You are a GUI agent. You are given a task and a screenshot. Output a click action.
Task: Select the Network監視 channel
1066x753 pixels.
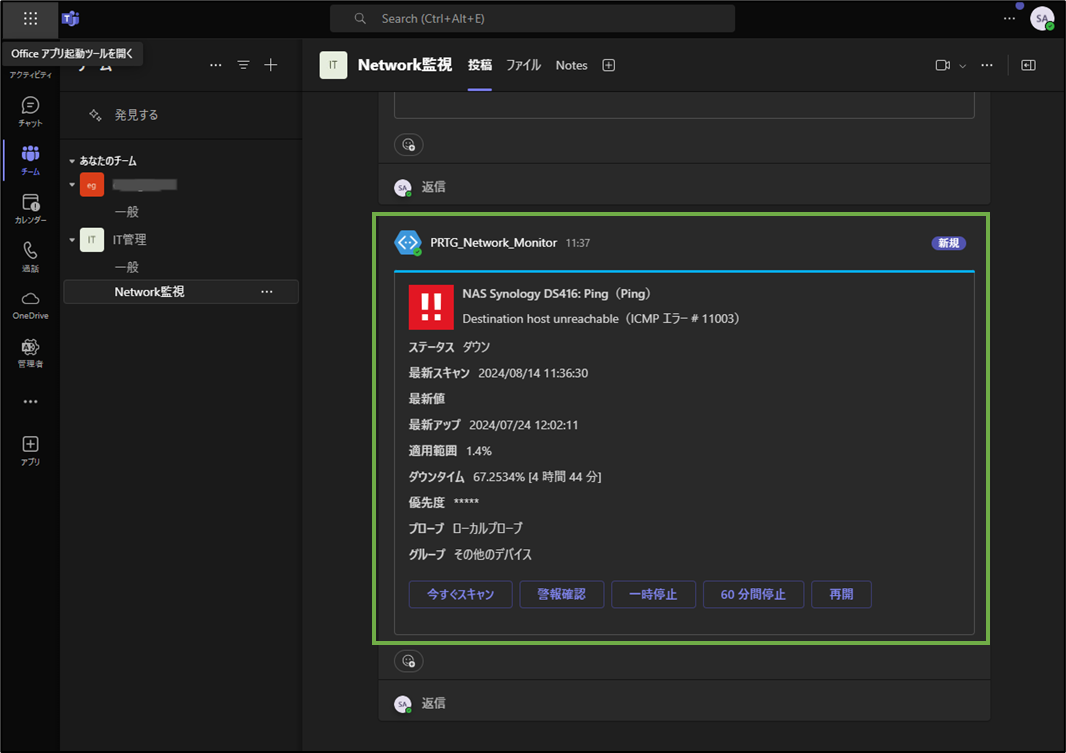point(181,292)
